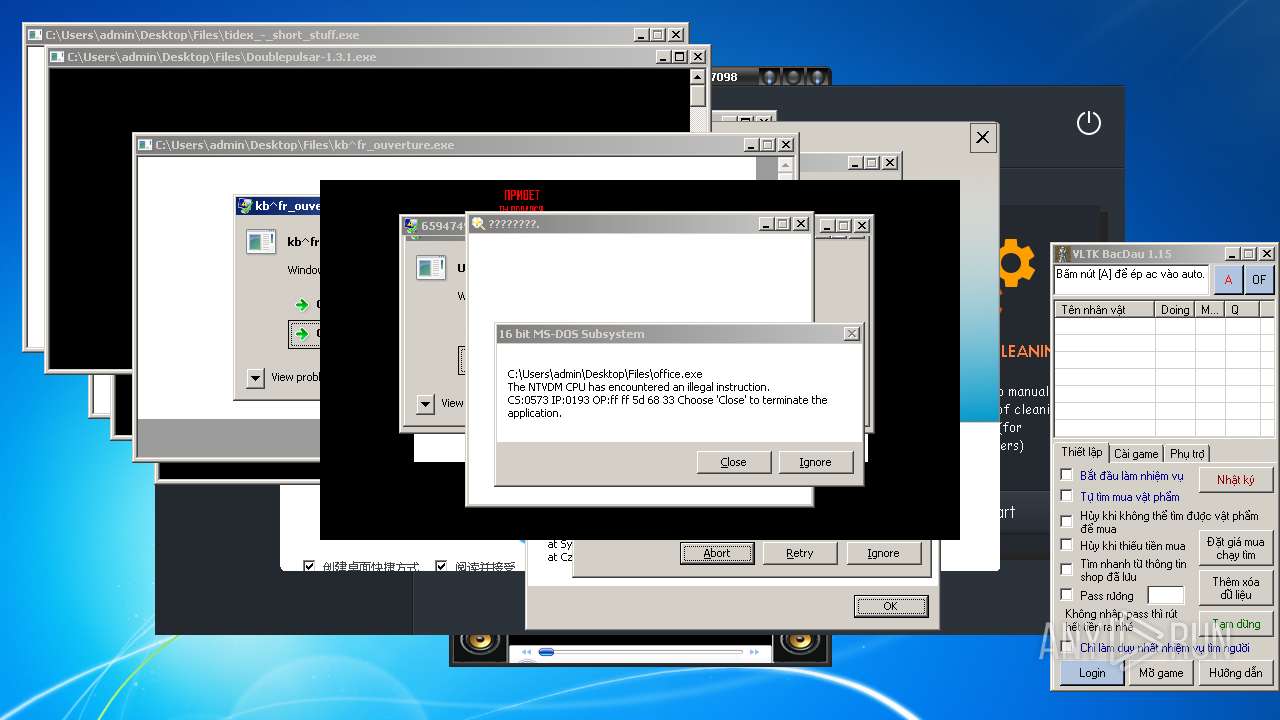Check the 'Pass rương' checkbox
1280x720 pixels.
coord(1066,594)
